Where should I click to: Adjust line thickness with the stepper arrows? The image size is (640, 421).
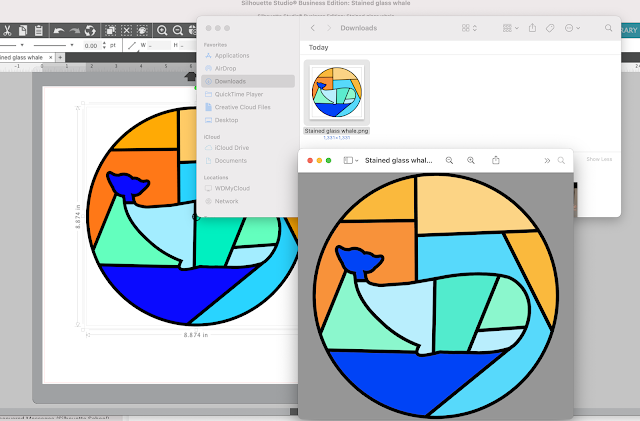pos(104,45)
